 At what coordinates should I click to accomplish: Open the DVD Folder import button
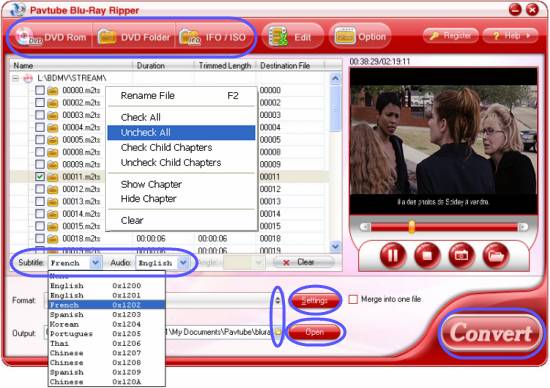(134, 37)
